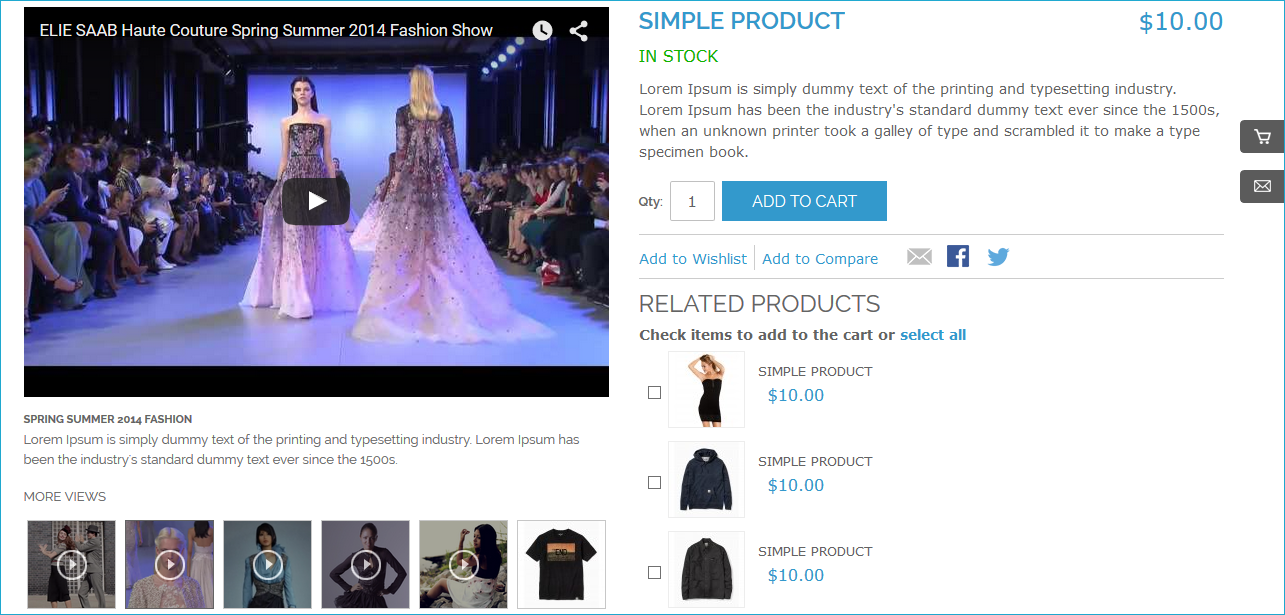Click the MORE VIEWS label
This screenshot has width=1285, height=615.
(65, 497)
